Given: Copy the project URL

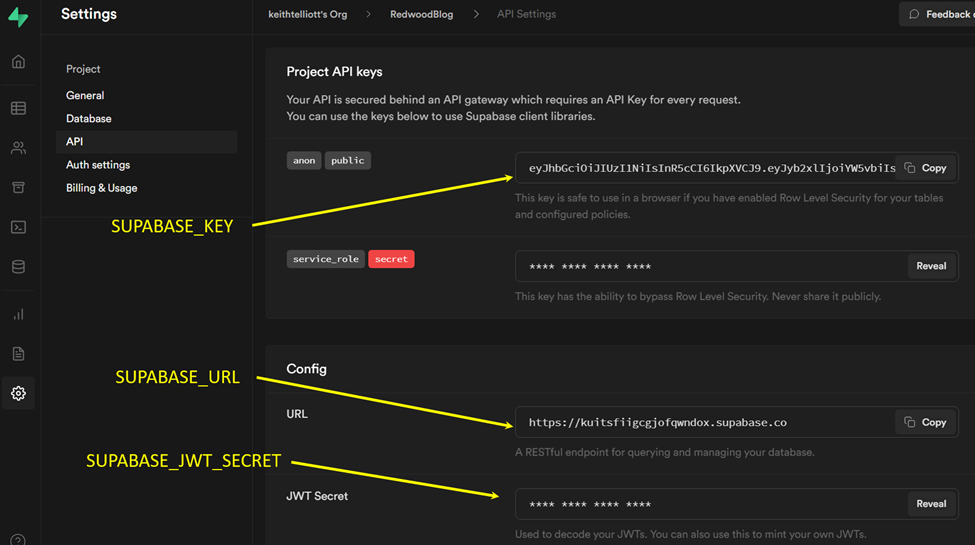Looking at the screenshot, I should pos(925,422).
